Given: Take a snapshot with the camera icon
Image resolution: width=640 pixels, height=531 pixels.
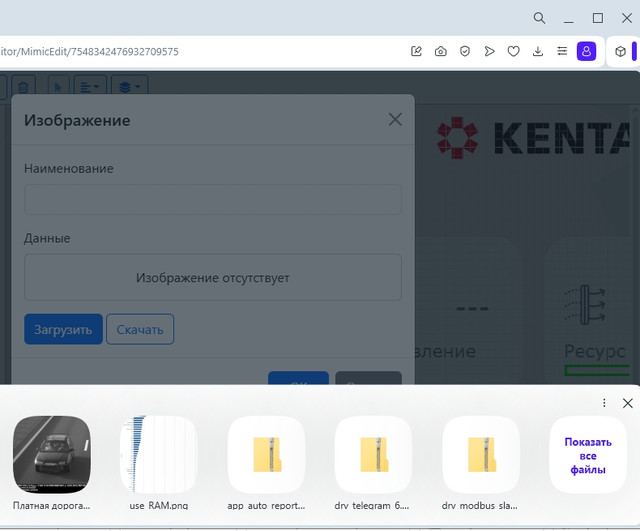Looking at the screenshot, I should pos(440,51).
